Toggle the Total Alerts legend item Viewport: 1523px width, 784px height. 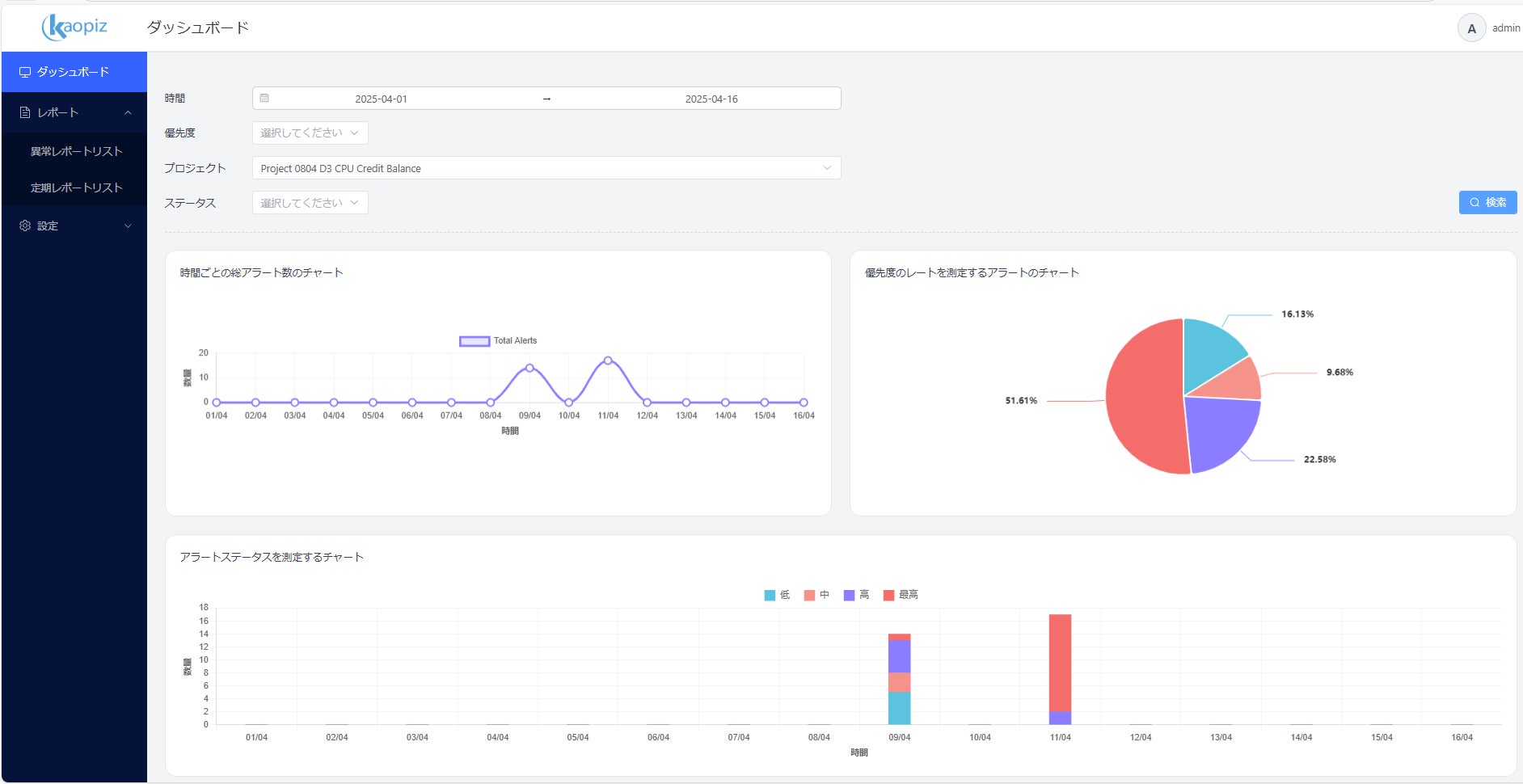tap(498, 341)
